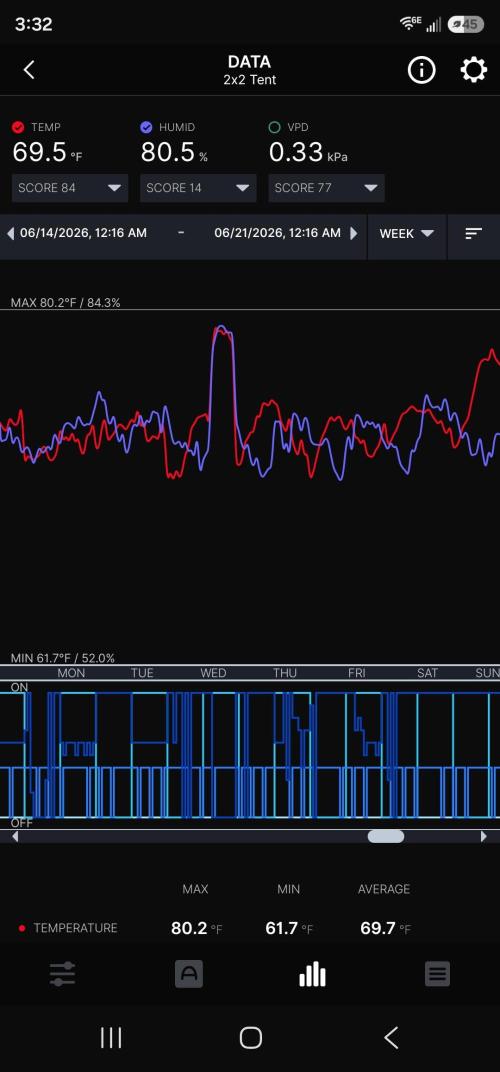Tap the MIN 61.7°F / 52.0% label
This screenshot has width=500, height=1072.
click(x=63, y=658)
